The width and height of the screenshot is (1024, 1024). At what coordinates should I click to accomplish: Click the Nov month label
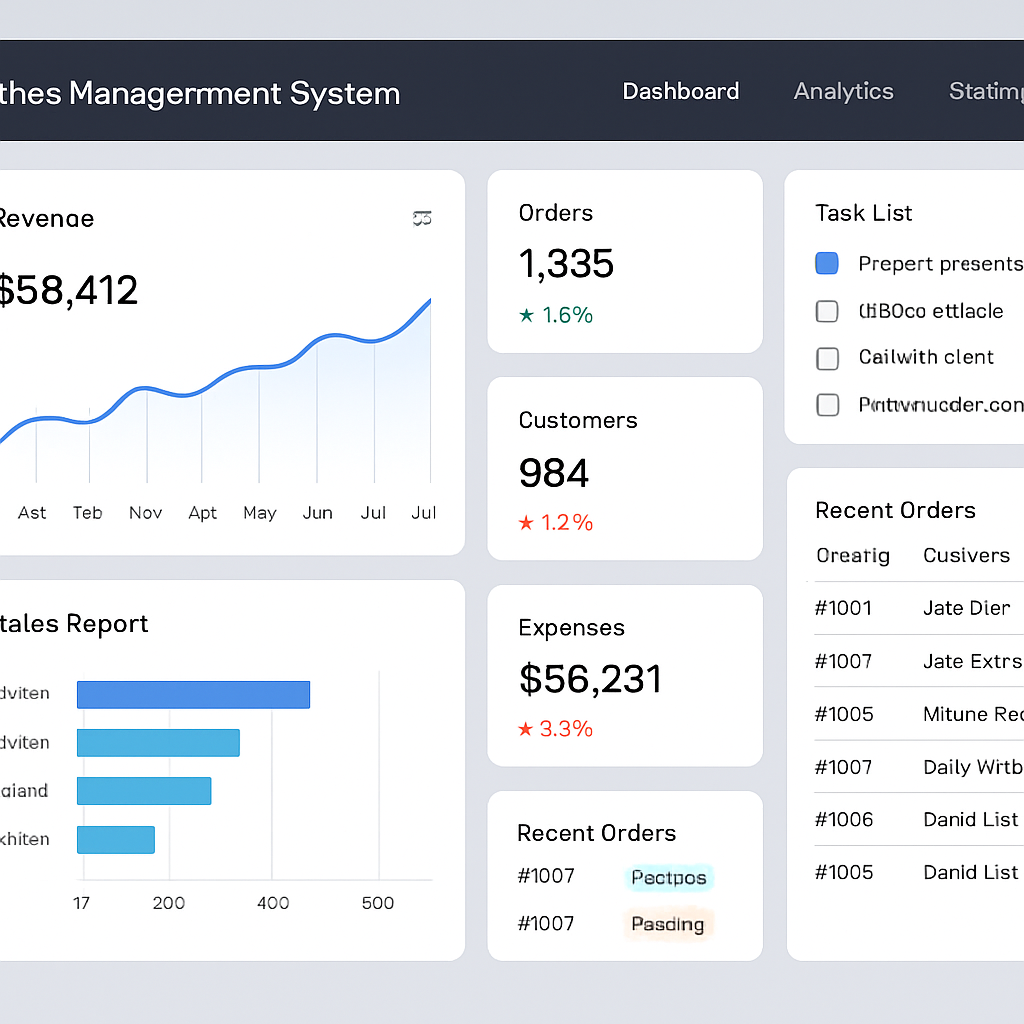coord(145,513)
